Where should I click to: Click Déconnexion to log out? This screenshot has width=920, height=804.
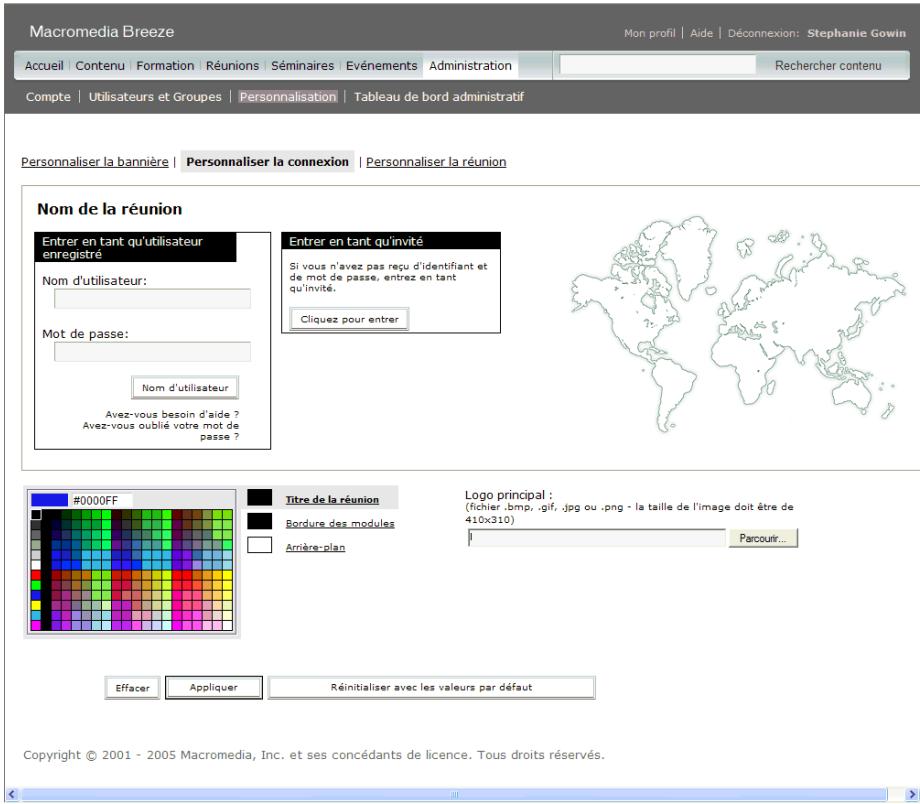[763, 33]
